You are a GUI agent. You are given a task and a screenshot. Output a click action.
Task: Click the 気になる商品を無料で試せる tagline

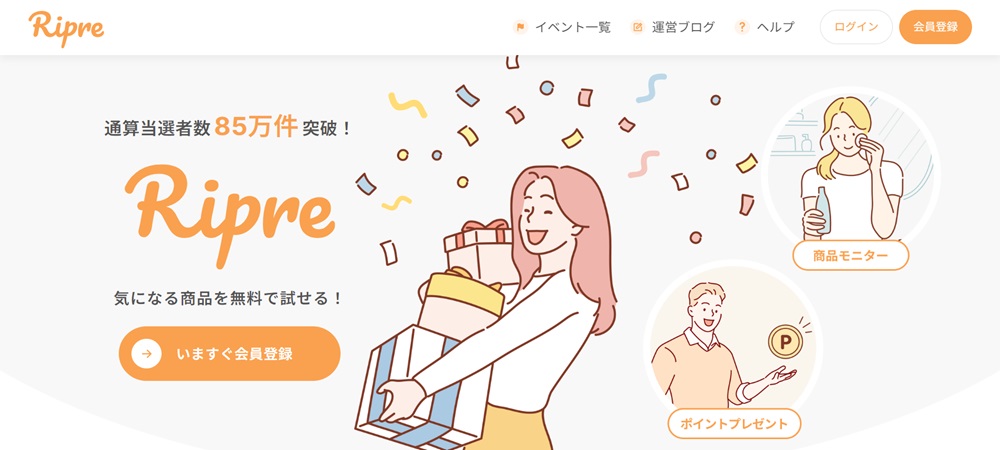tap(228, 298)
